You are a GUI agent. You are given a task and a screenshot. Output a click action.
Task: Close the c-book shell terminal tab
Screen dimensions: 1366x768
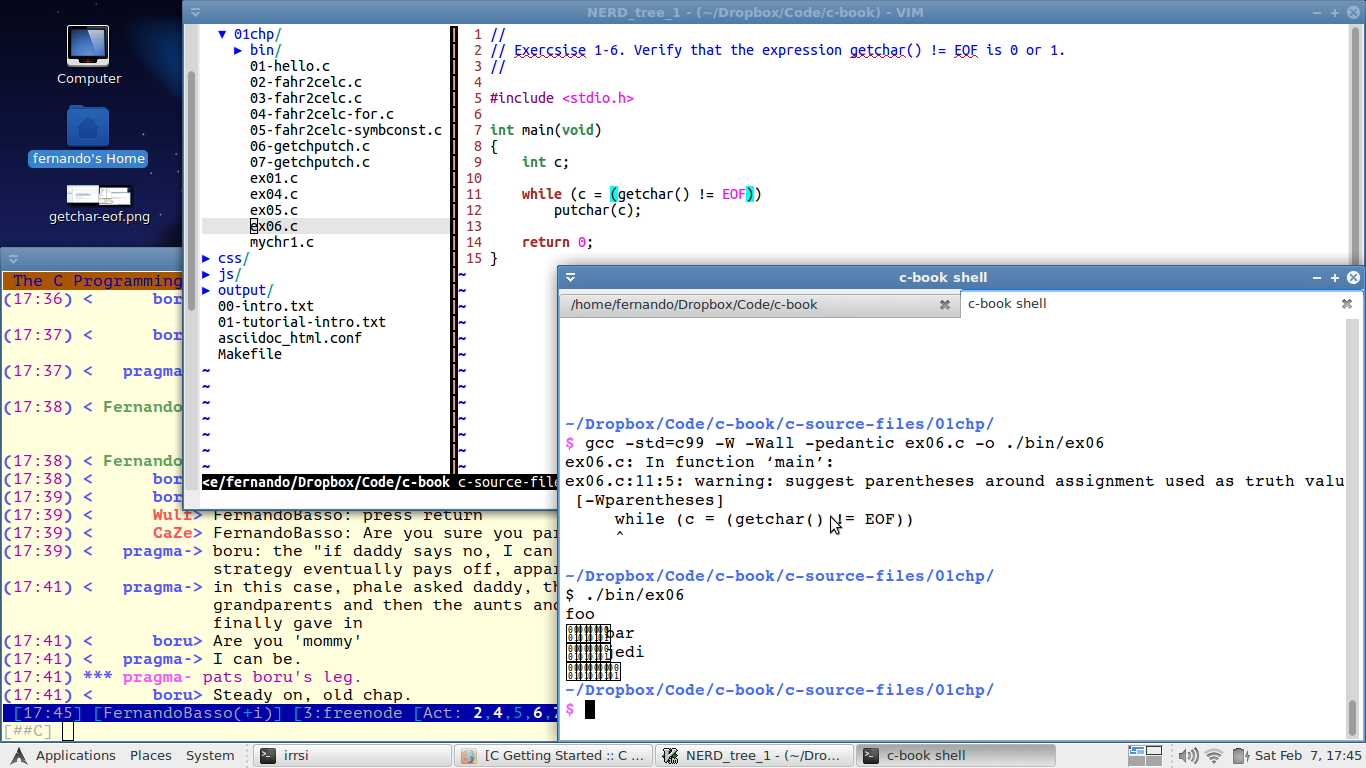[1346, 304]
